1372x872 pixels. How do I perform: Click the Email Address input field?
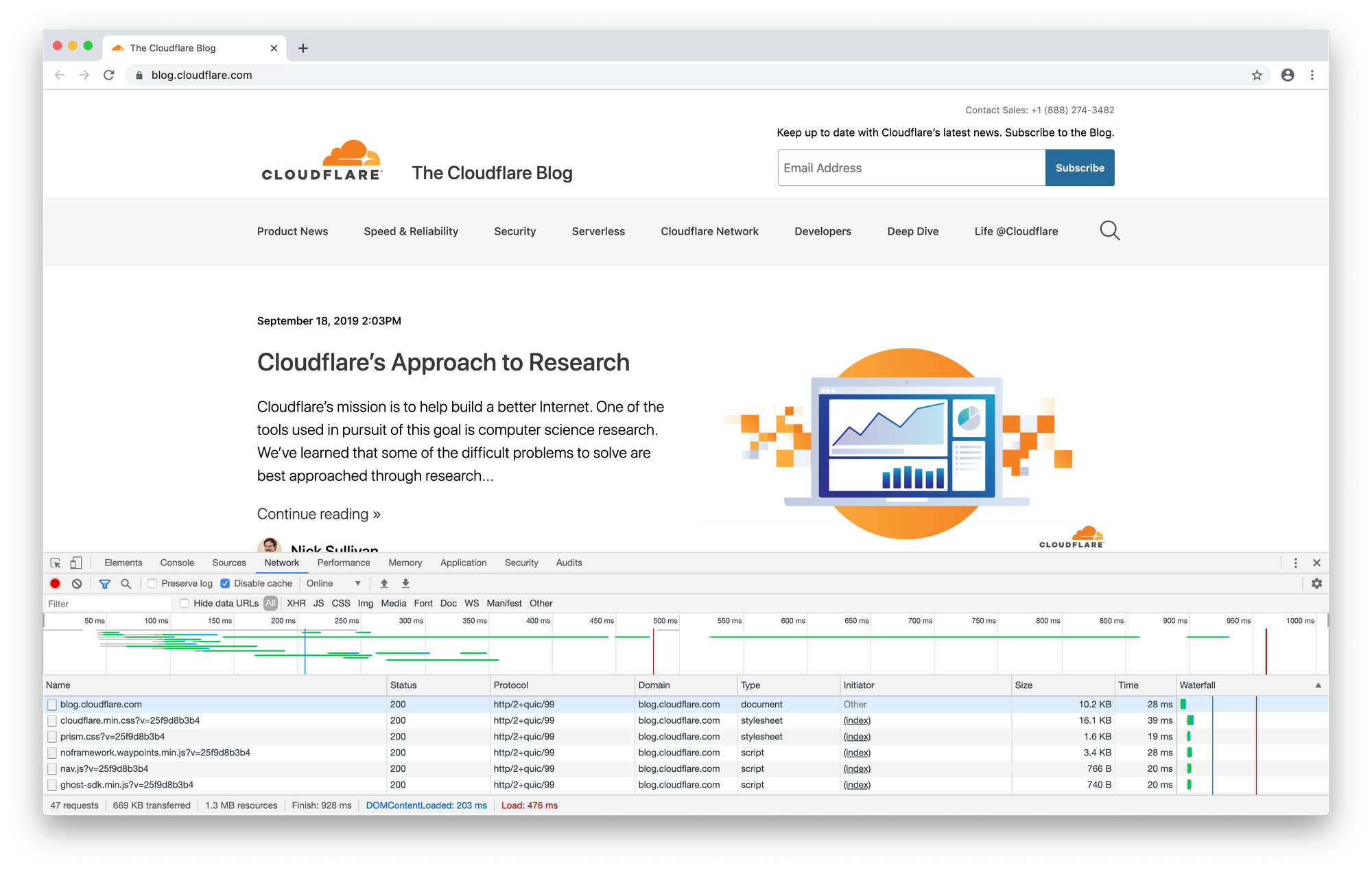tap(912, 167)
